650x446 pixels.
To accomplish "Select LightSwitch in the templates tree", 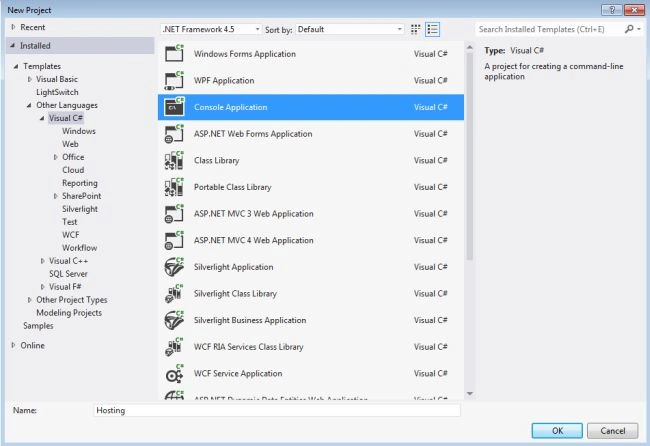I will (x=57, y=92).
